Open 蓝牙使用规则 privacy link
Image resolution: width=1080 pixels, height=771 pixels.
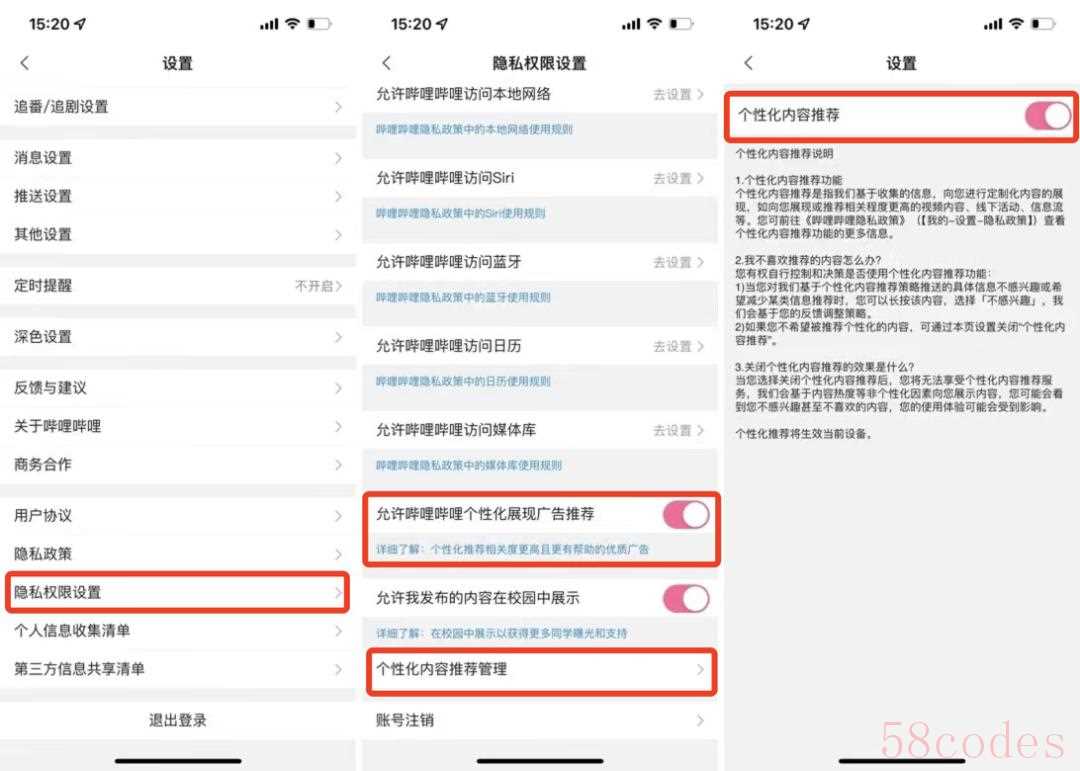point(463,298)
